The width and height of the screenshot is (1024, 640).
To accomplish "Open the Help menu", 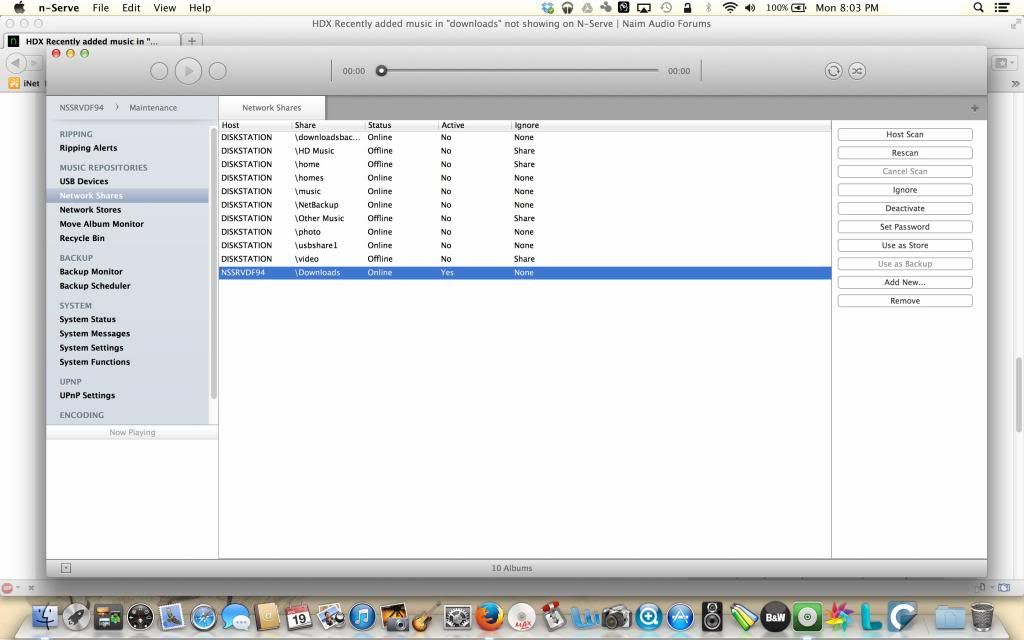I will 200,8.
